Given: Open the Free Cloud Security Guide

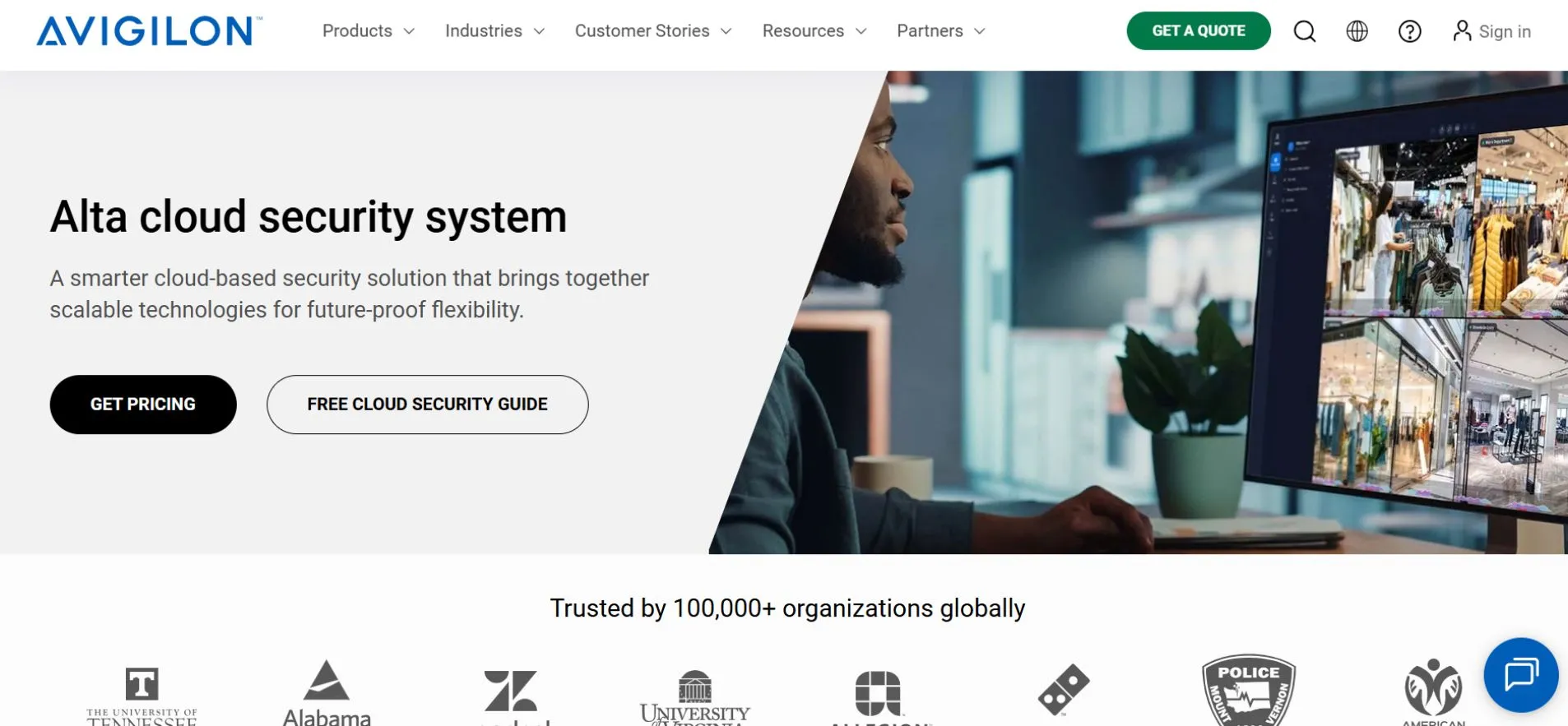Looking at the screenshot, I should click(x=428, y=405).
